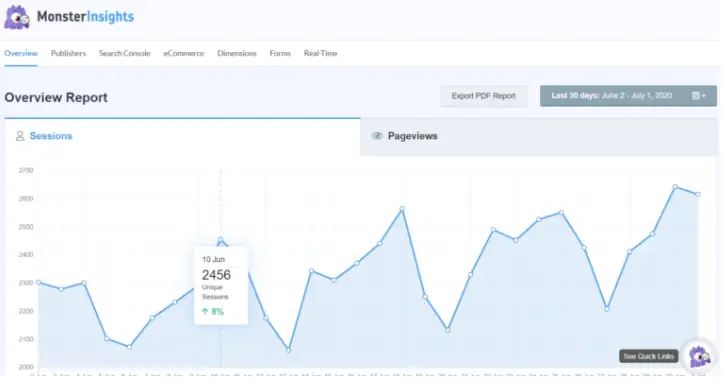This screenshot has height=385, width=724.
Task: Click the highest peak data point near 2650
Action: 675,187
